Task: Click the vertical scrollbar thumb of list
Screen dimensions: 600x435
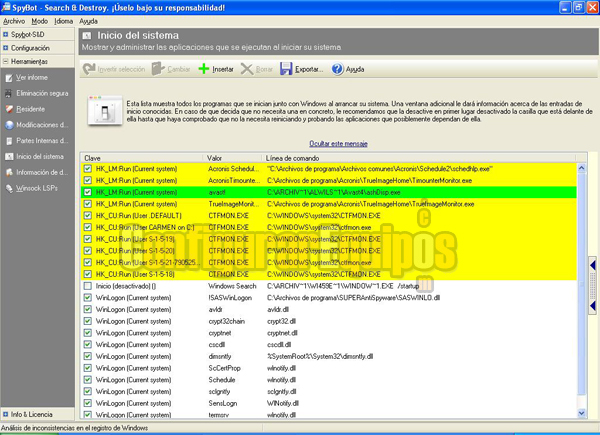Action: tap(582, 284)
